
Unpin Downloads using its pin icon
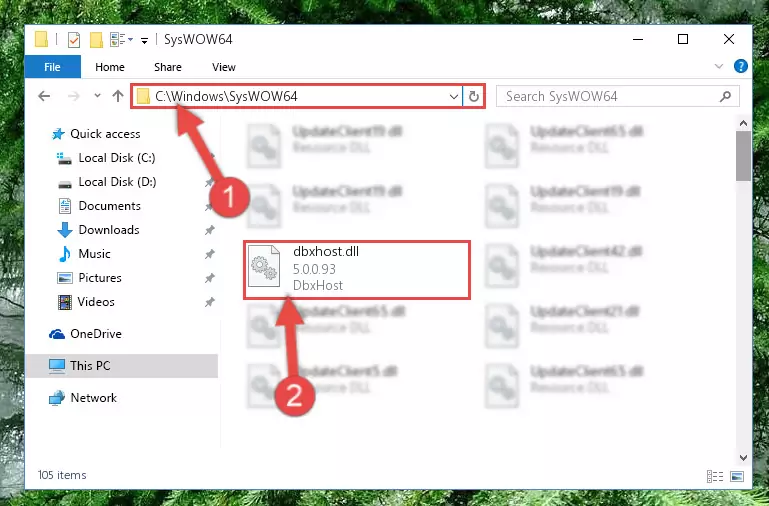coord(209,230)
